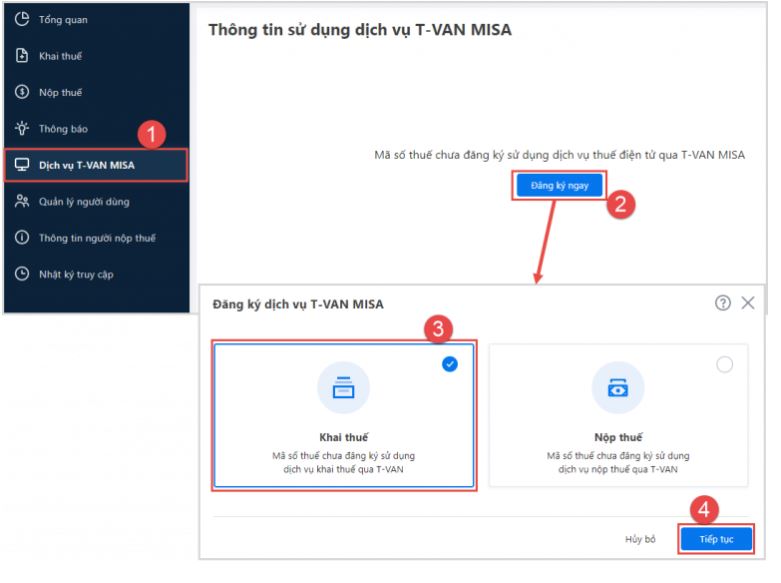Select the Nộp thuế radio circle
Screen dimensions: 781x583
(x=725, y=365)
